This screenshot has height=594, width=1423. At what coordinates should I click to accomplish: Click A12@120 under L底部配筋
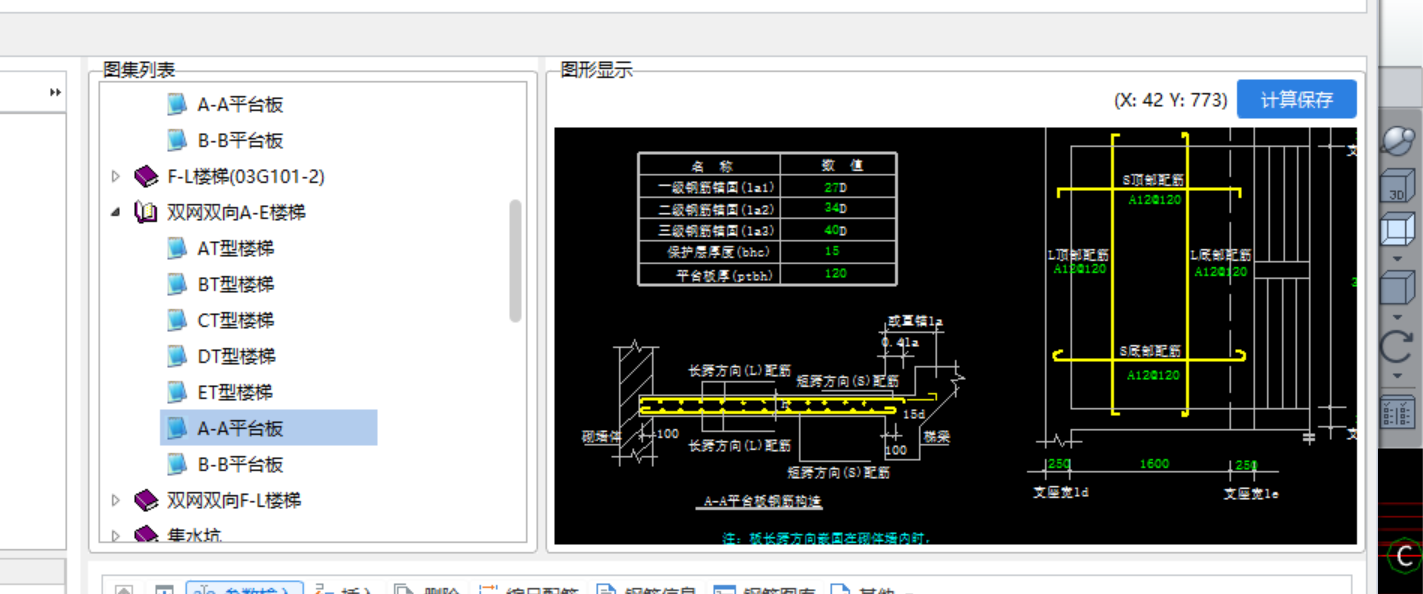(1221, 271)
